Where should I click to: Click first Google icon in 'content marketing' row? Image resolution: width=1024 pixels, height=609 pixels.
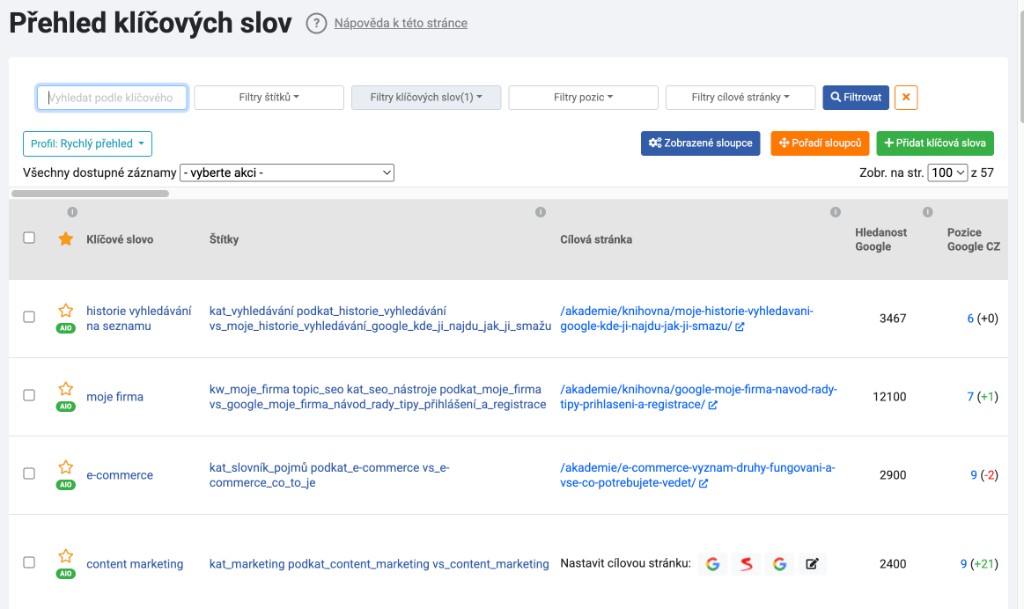point(712,564)
